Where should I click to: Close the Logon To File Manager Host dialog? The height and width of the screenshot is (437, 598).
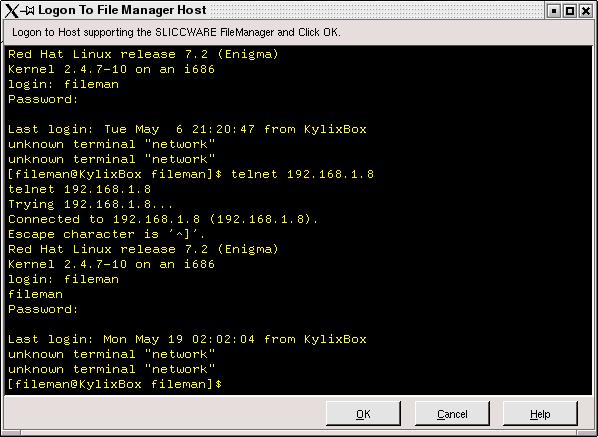click(586, 11)
